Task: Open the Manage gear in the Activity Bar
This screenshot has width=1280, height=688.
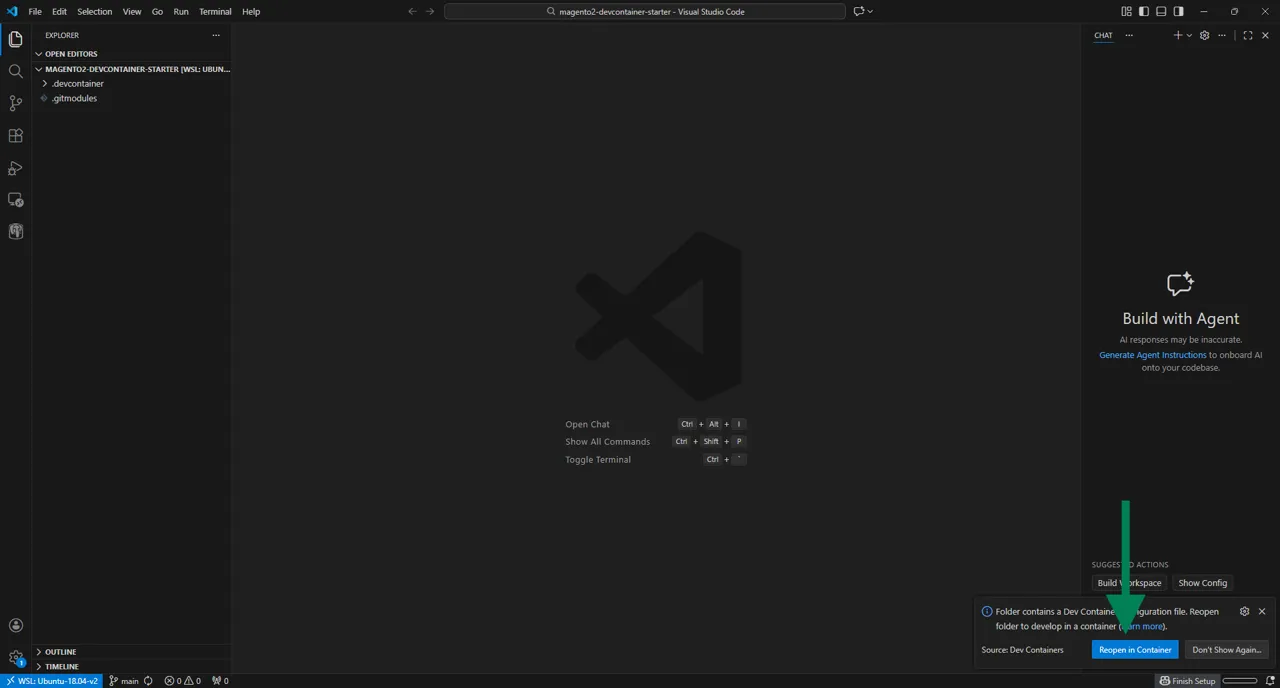Action: [15, 657]
